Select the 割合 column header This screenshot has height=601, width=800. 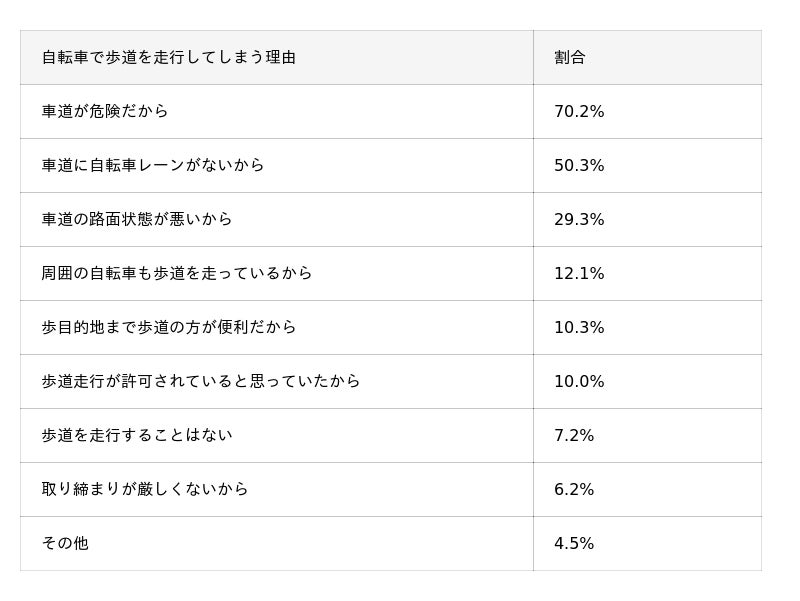click(647, 57)
